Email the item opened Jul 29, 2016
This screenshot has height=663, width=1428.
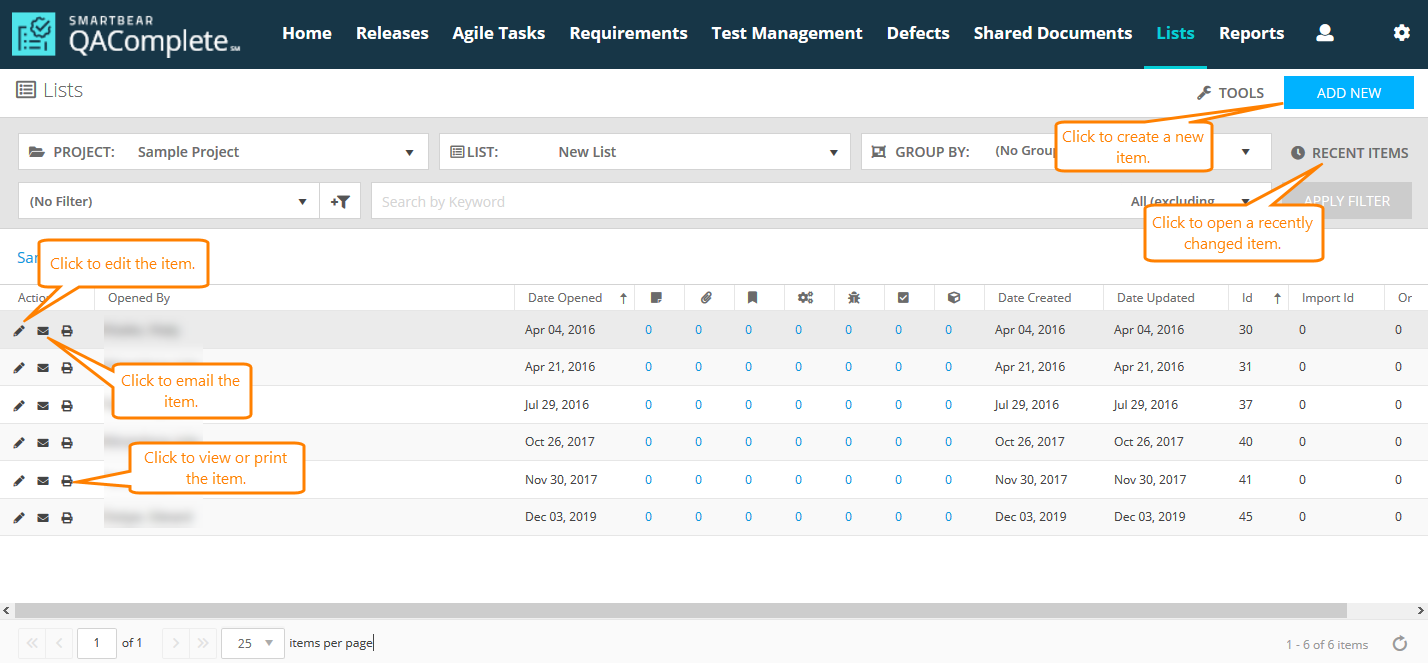click(43, 405)
